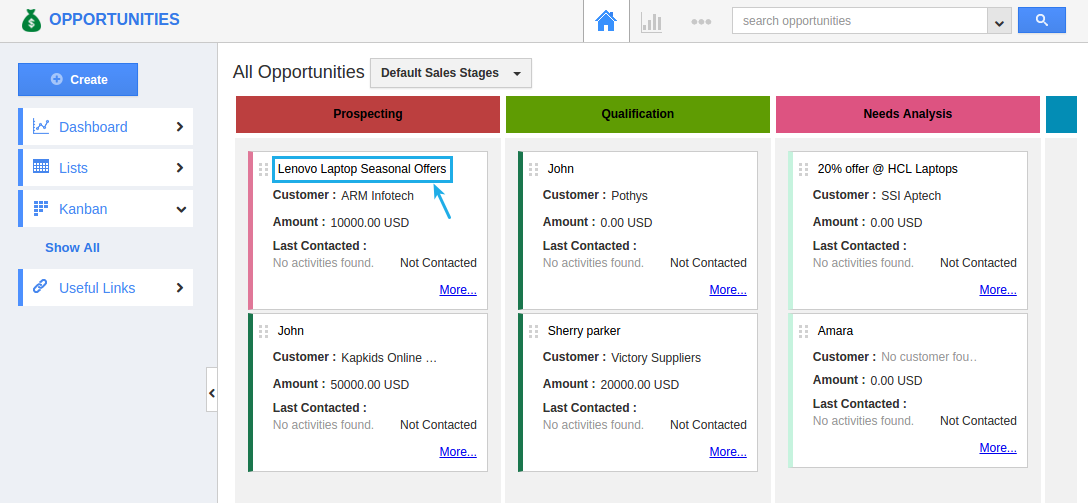Click the three dots more options icon
1088x503 pixels.
coord(701,21)
